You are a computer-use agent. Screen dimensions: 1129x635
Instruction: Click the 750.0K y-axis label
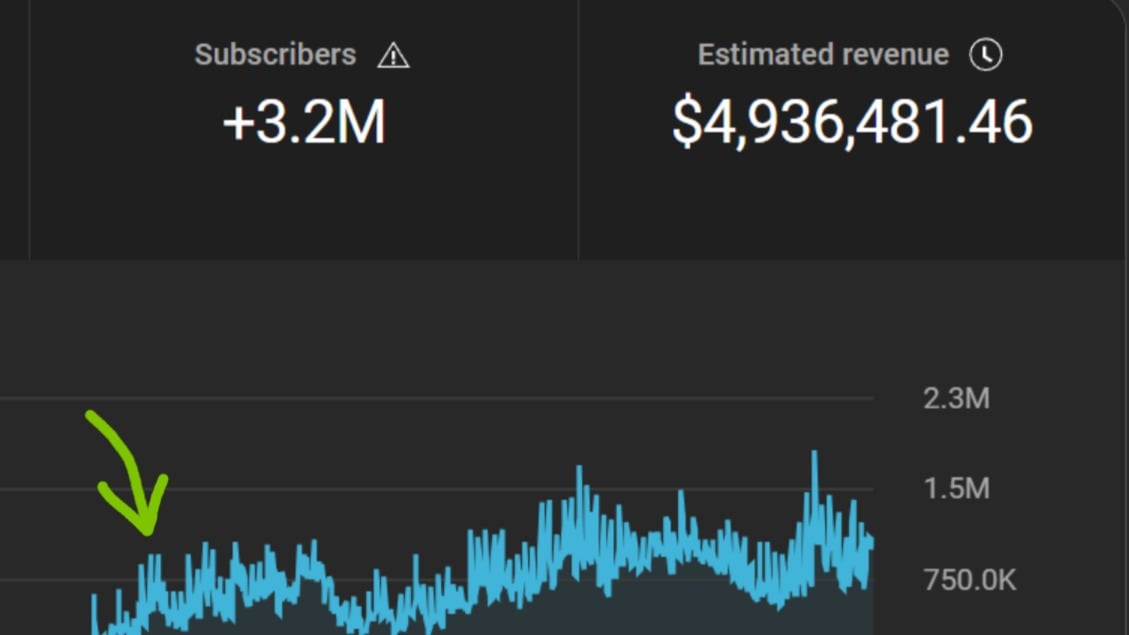[968, 580]
